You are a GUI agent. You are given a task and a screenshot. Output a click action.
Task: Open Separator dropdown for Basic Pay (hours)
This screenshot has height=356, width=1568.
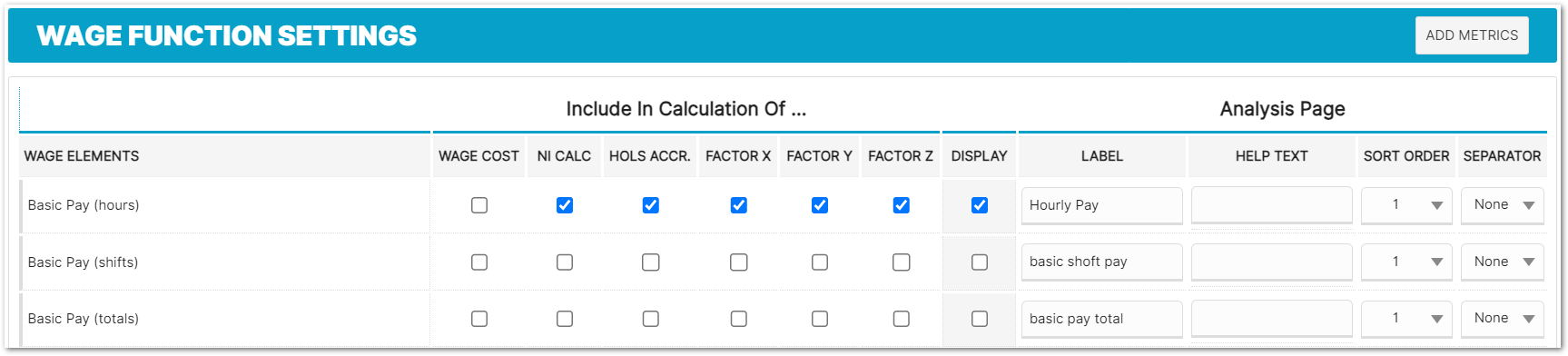tap(1503, 205)
